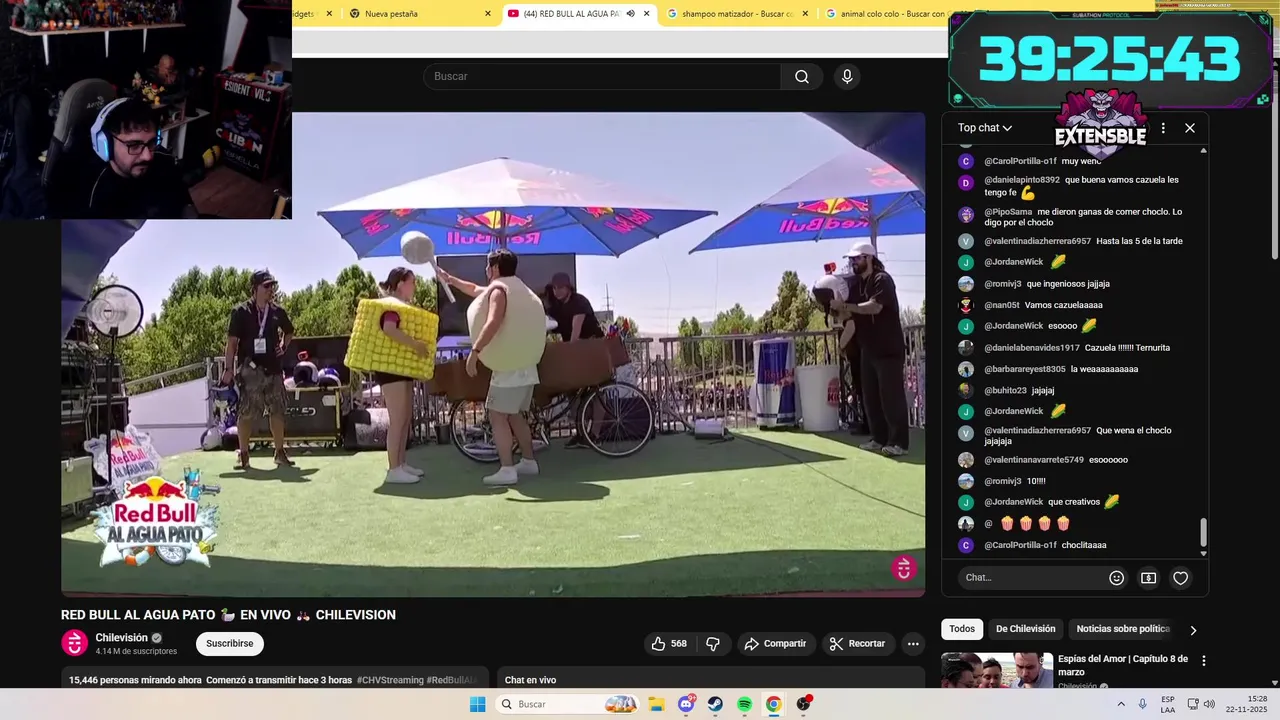
Task: Open Chilevisión channel avatar
Action: 75,643
